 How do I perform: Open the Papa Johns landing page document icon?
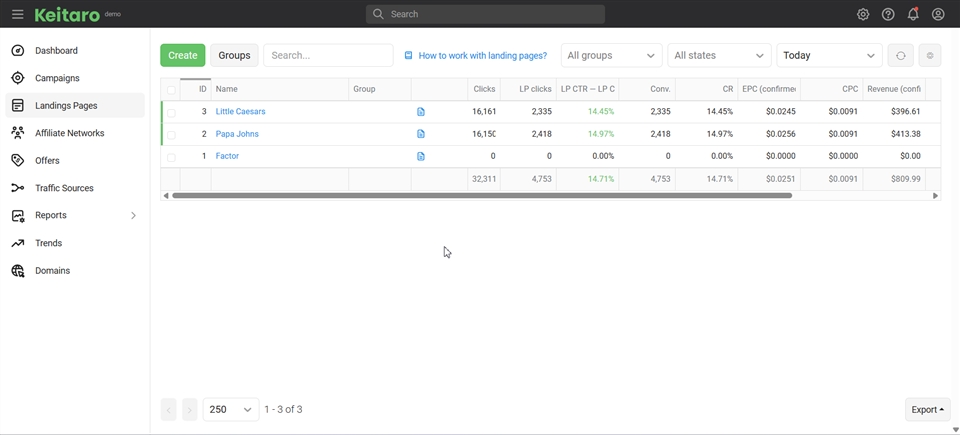tap(421, 134)
